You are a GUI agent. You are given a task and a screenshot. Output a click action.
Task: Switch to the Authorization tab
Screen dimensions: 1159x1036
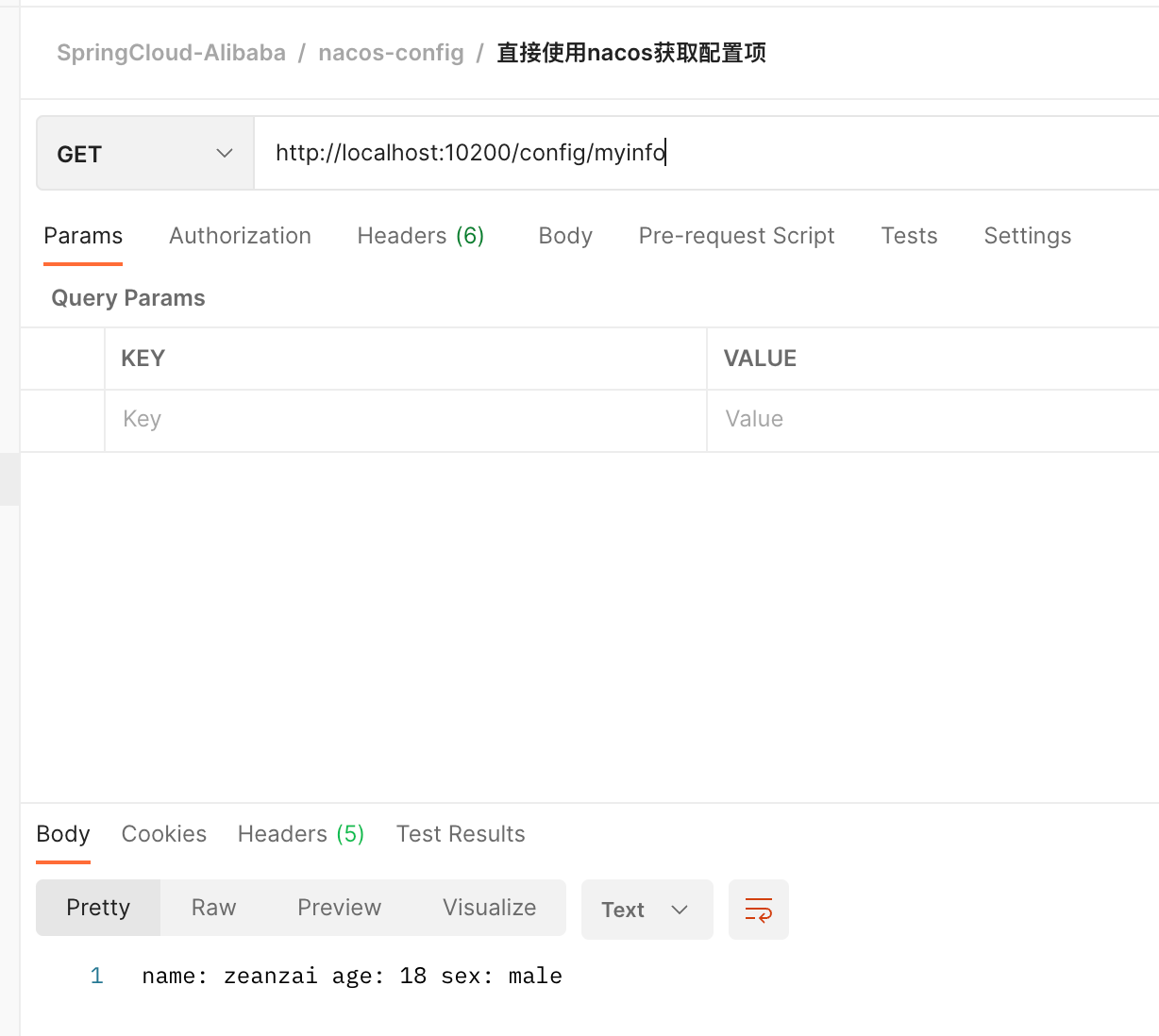(240, 236)
